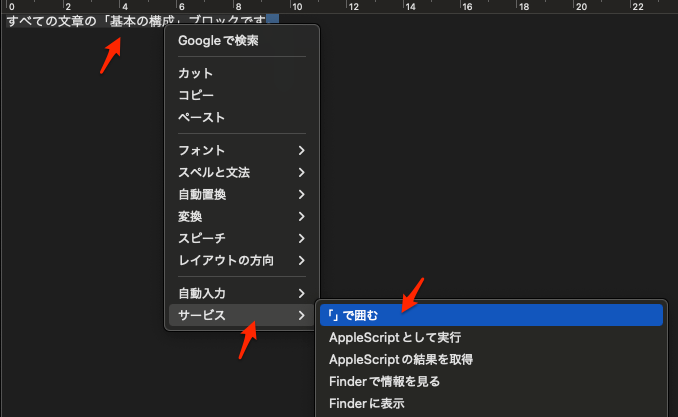Choose 'Googleで検索' in the context menu

pyautogui.click(x=242, y=41)
